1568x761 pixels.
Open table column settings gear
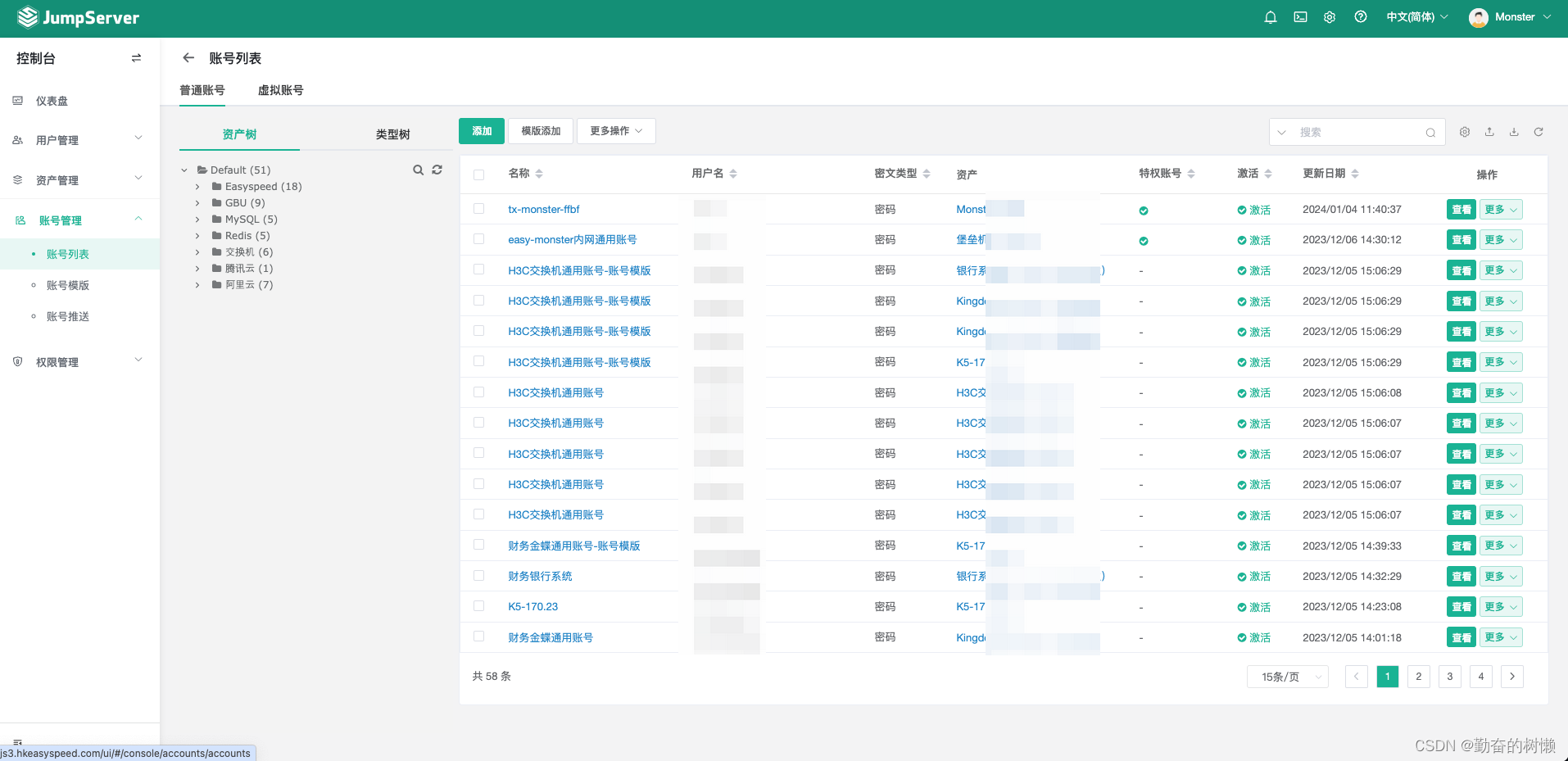pyautogui.click(x=1465, y=132)
